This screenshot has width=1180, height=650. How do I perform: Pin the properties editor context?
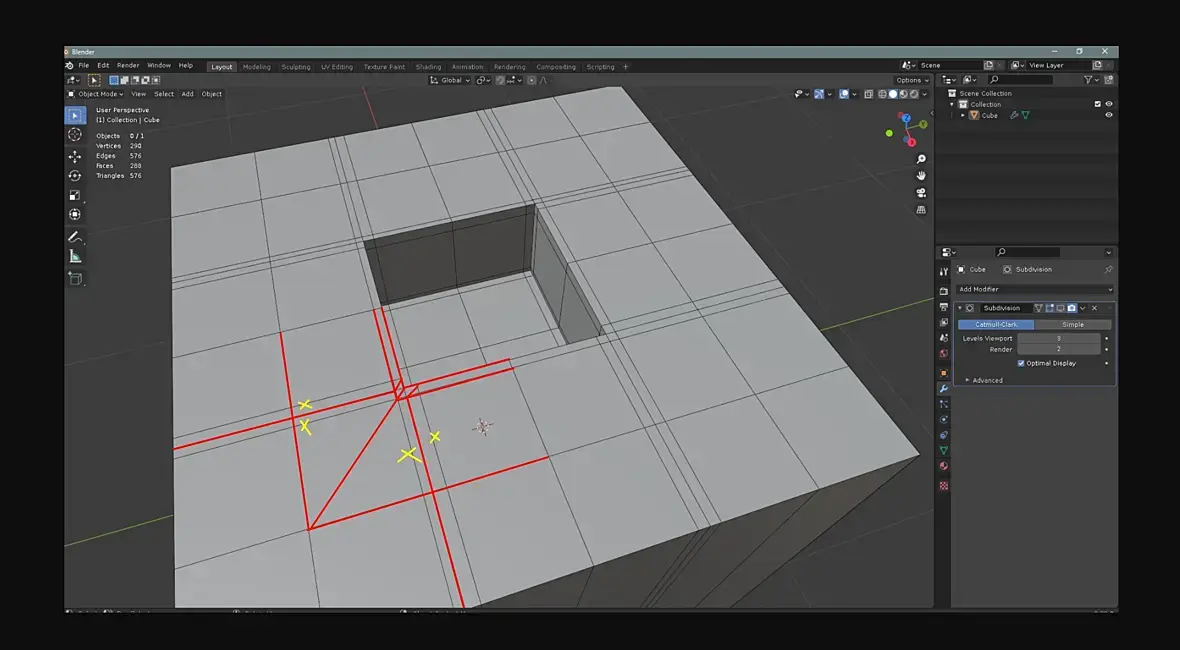[1109, 269]
